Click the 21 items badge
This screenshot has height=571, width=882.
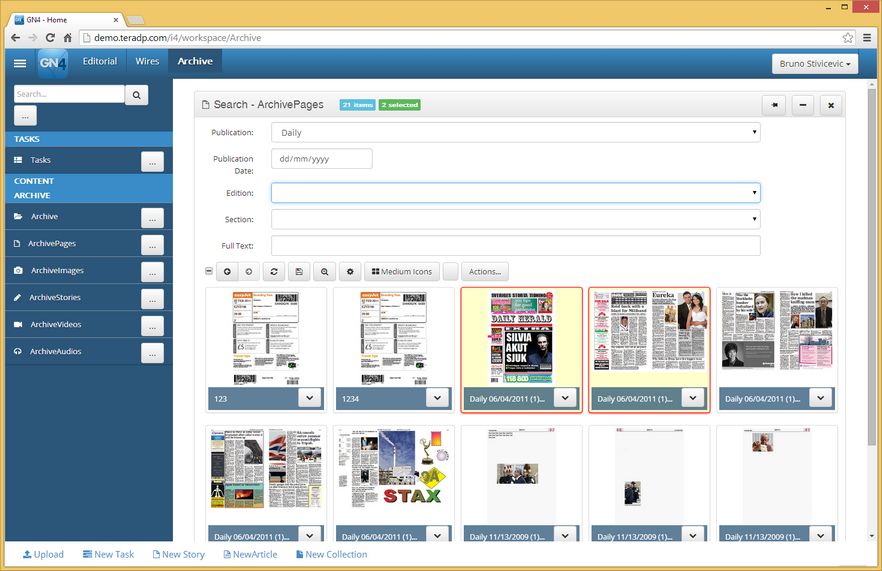tap(357, 105)
